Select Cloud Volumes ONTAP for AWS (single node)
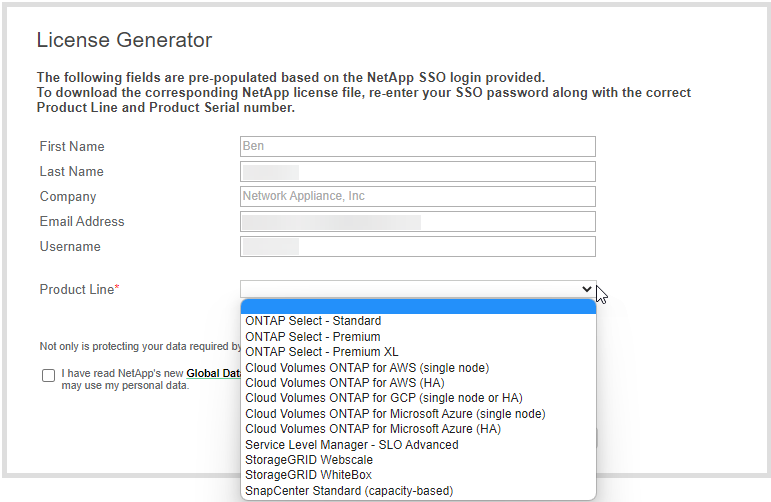Screen dimensions: 771x502 tap(366, 367)
